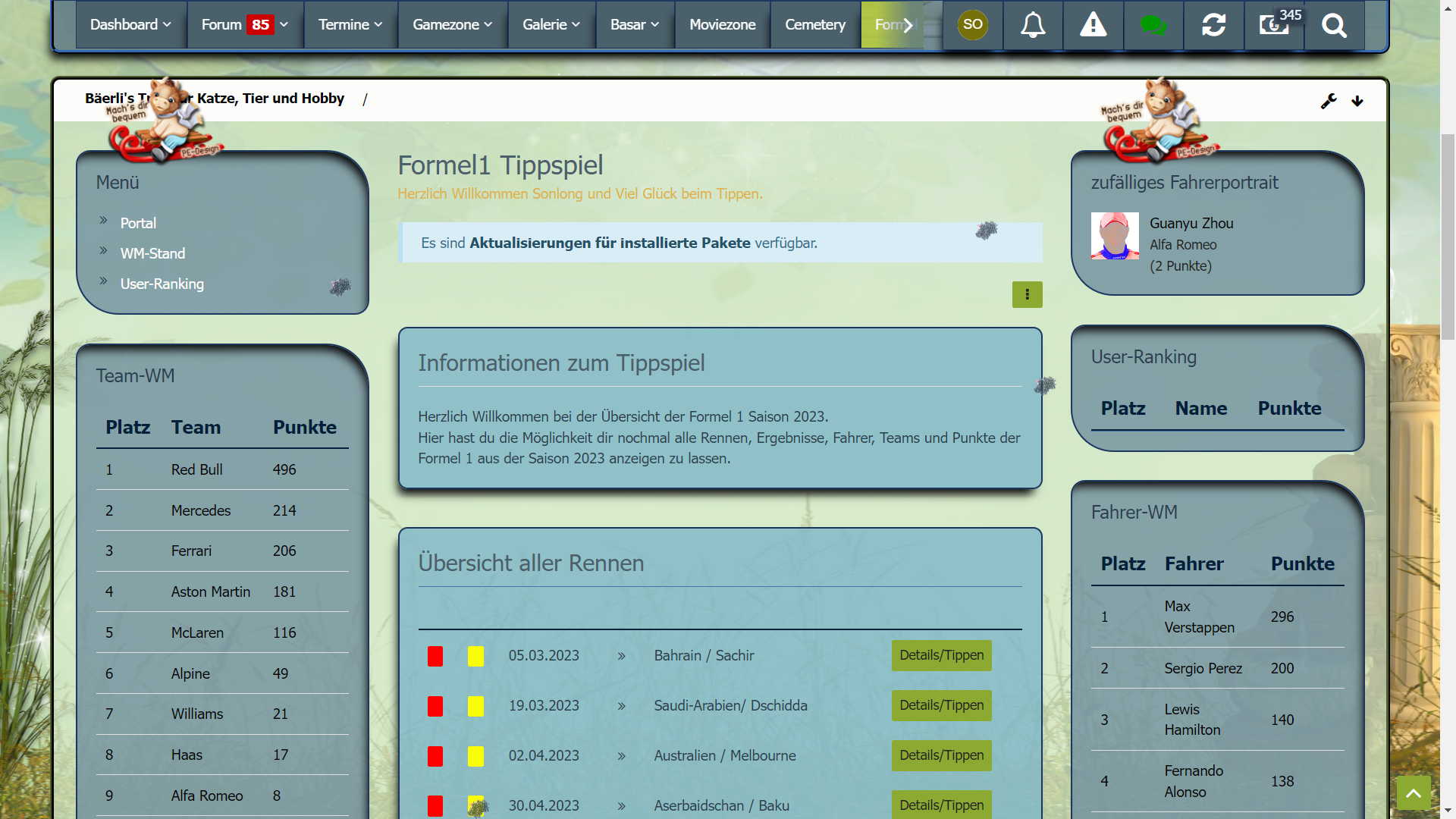Click Guanyu Zhou driver portrait thumbnail

pyautogui.click(x=1114, y=236)
